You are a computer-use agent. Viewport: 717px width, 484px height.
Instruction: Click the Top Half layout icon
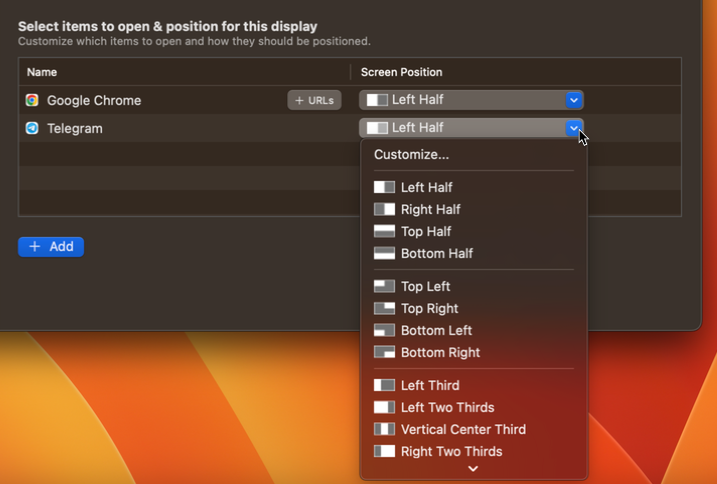tap(384, 231)
